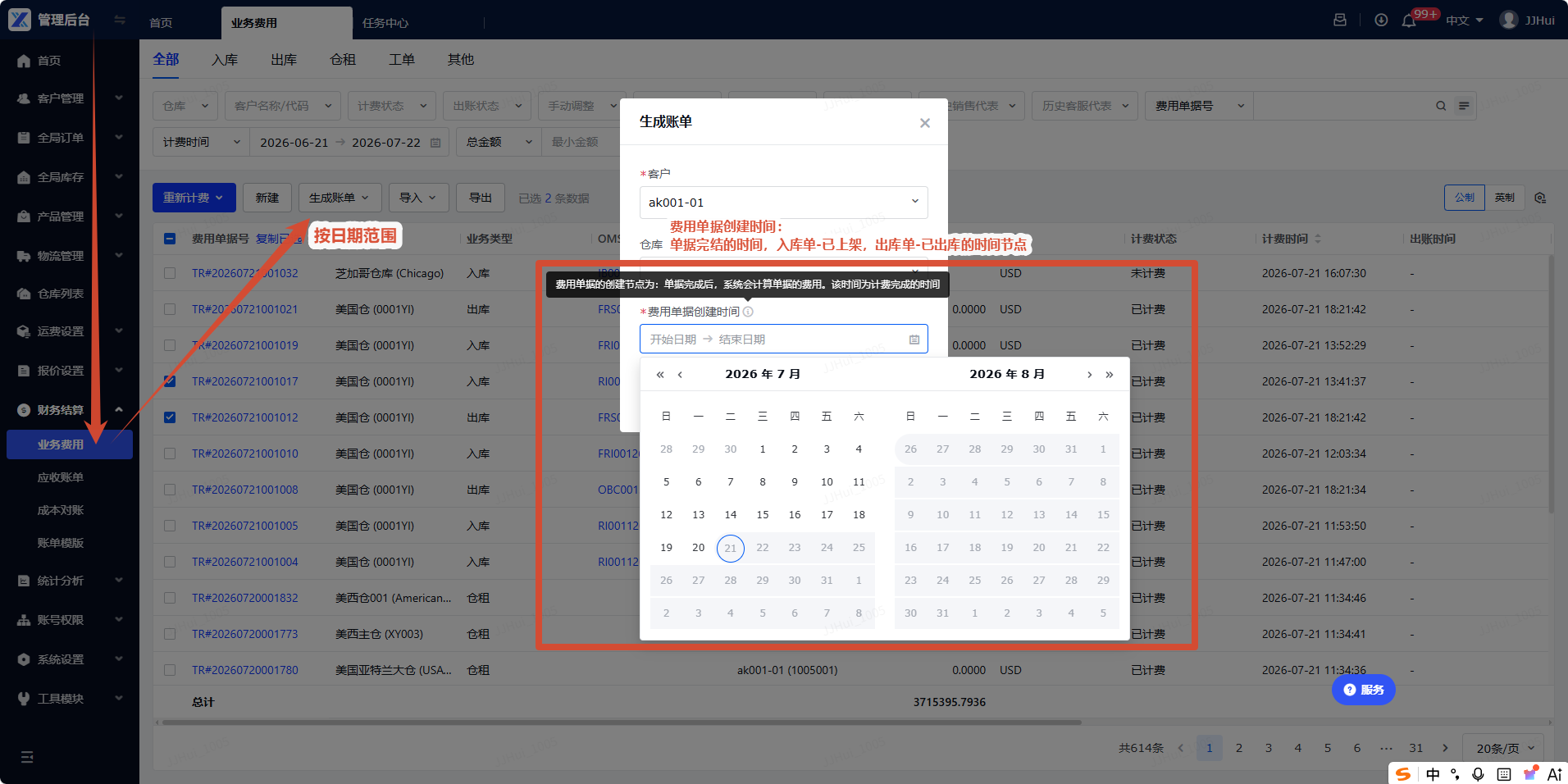
Task: Open the 导入 dropdown button
Action: pos(418,198)
